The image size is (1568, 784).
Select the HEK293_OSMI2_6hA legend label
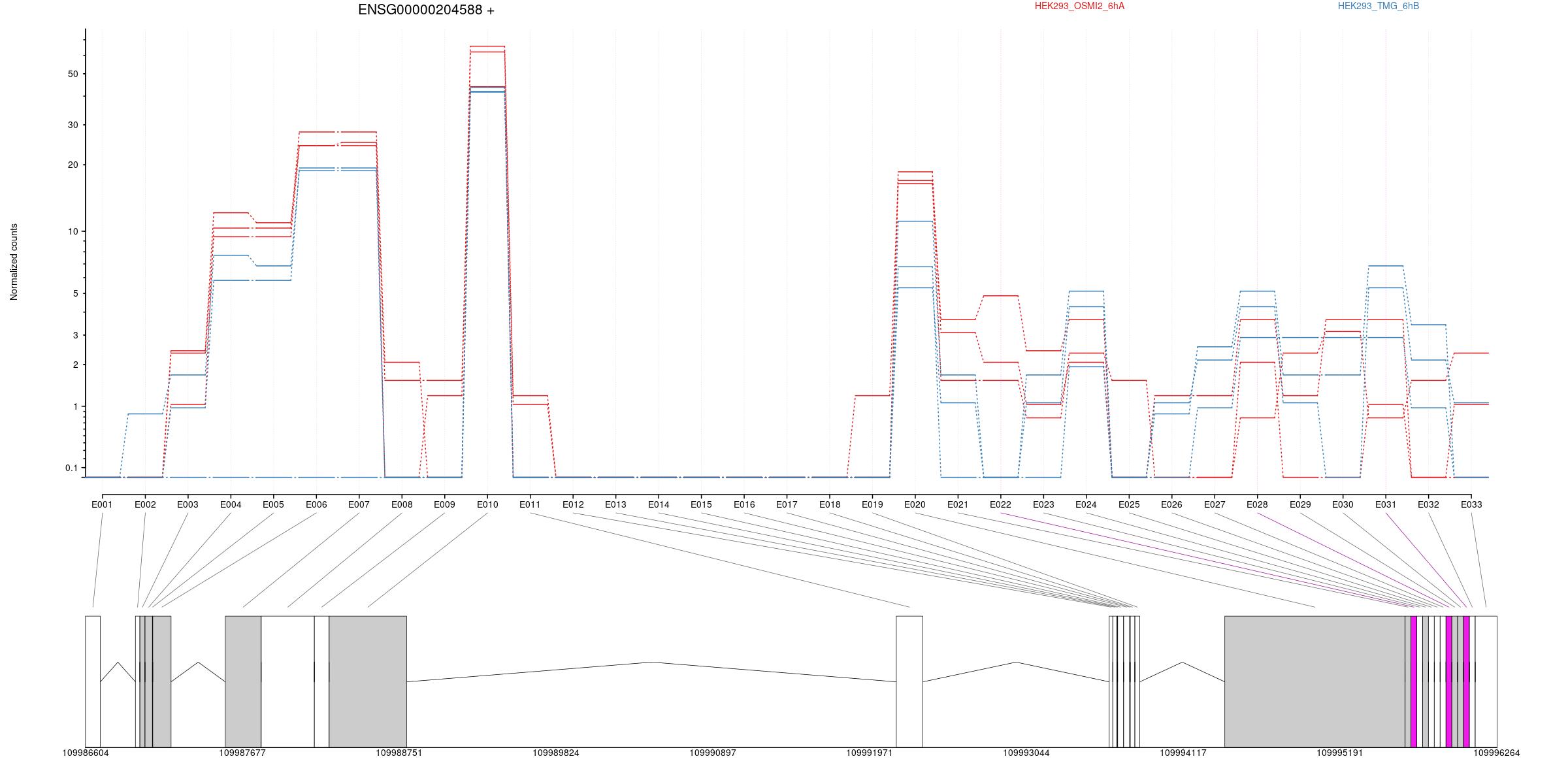pos(1079,6)
